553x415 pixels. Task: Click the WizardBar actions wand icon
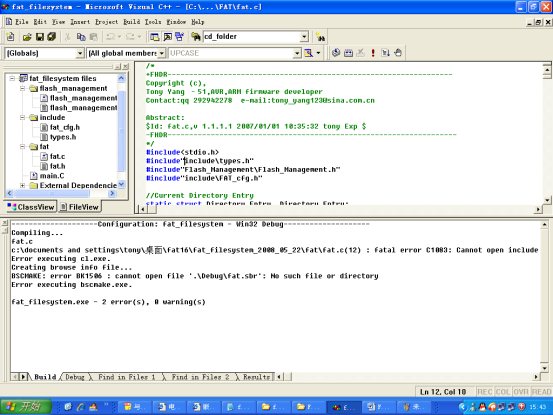[309, 53]
